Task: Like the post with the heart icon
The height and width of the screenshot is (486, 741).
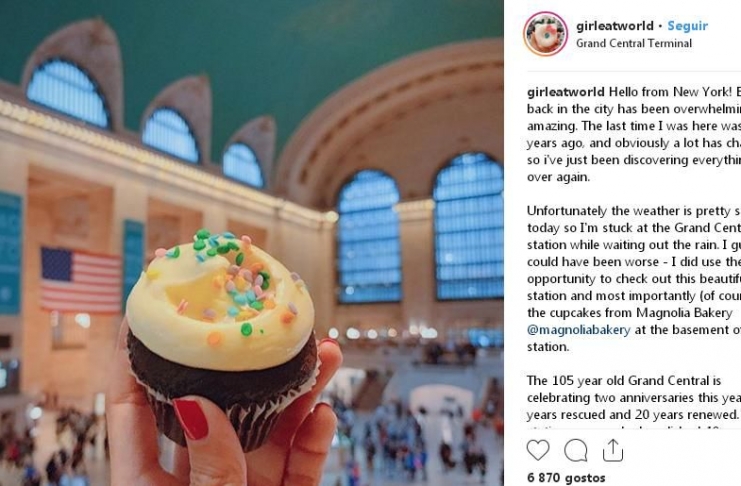Action: [x=538, y=450]
